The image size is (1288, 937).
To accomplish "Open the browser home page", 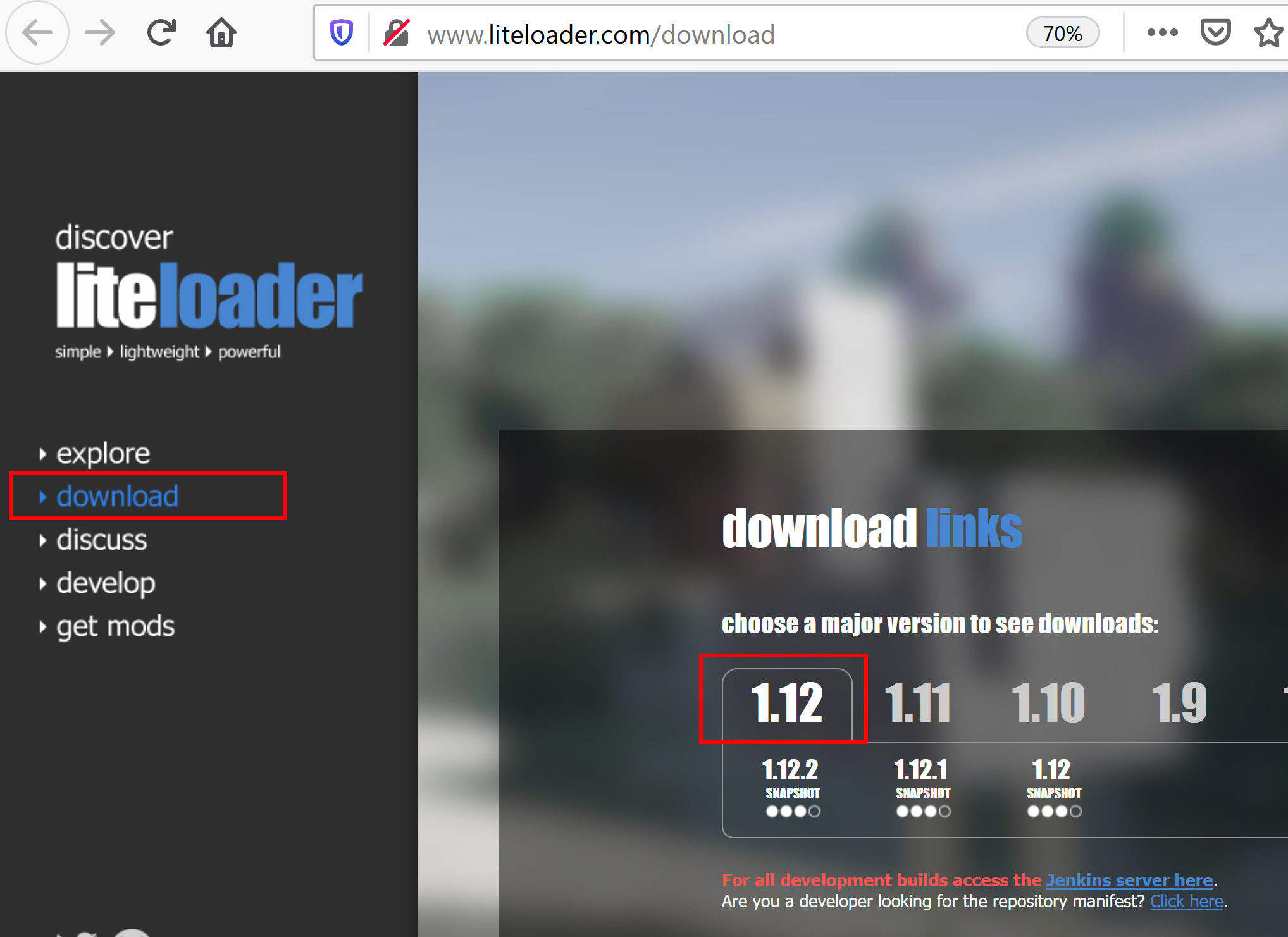I will (221, 33).
